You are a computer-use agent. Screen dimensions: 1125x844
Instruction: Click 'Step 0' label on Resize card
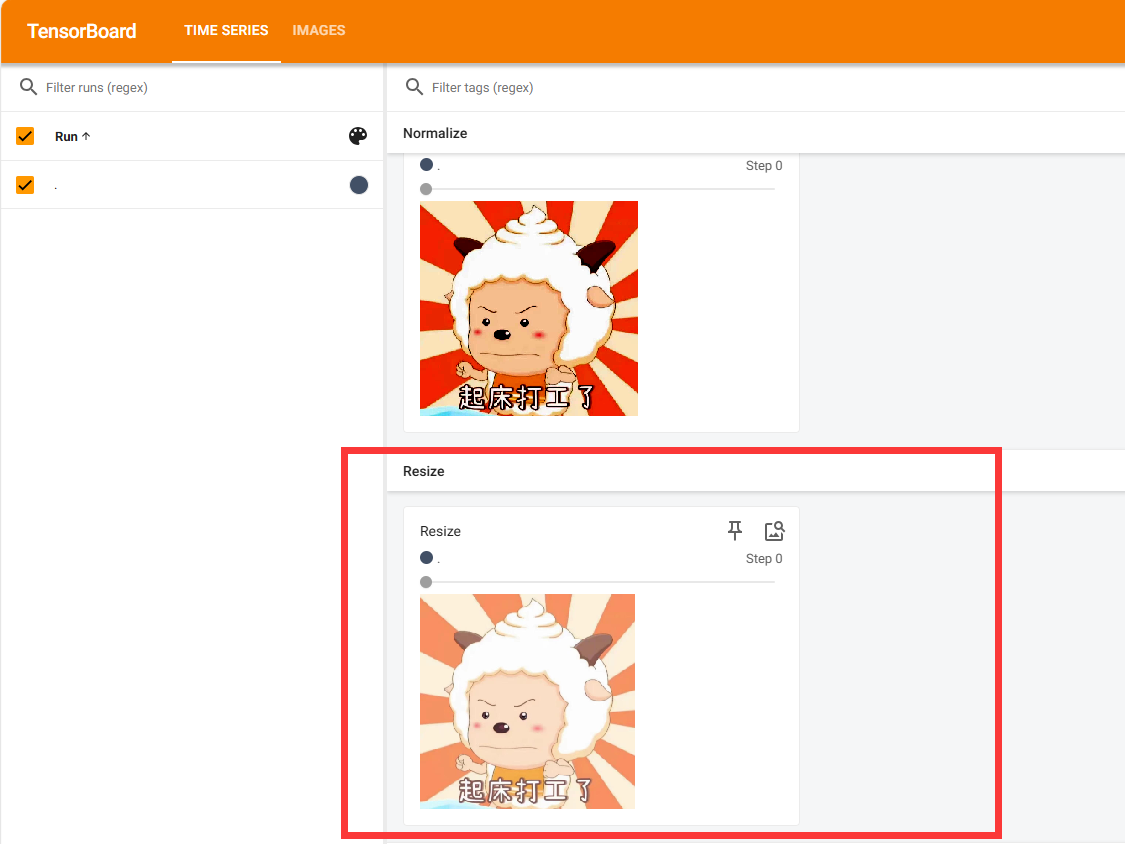click(x=763, y=559)
